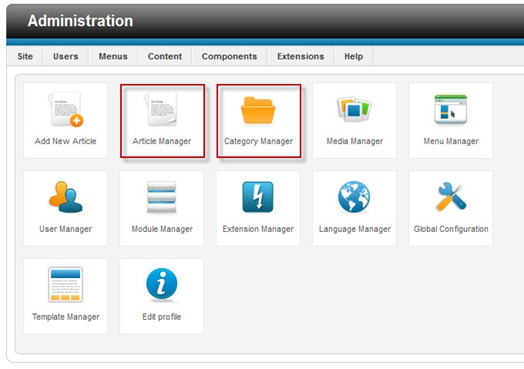Open Template Manager layout icon
Viewport: 524px width, 369px height.
[66, 285]
